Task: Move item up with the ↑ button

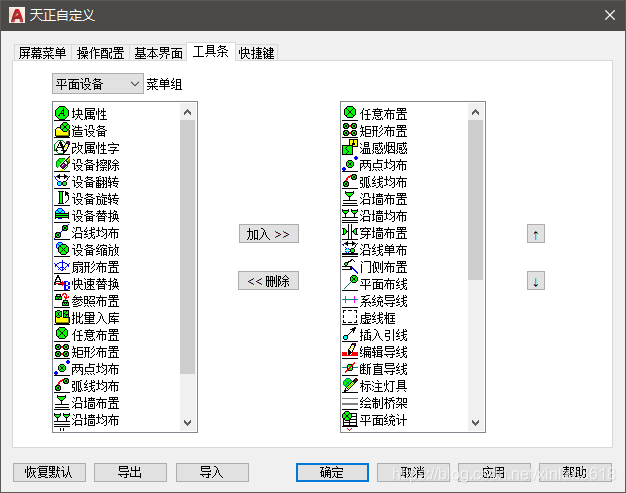Action: coord(536,234)
